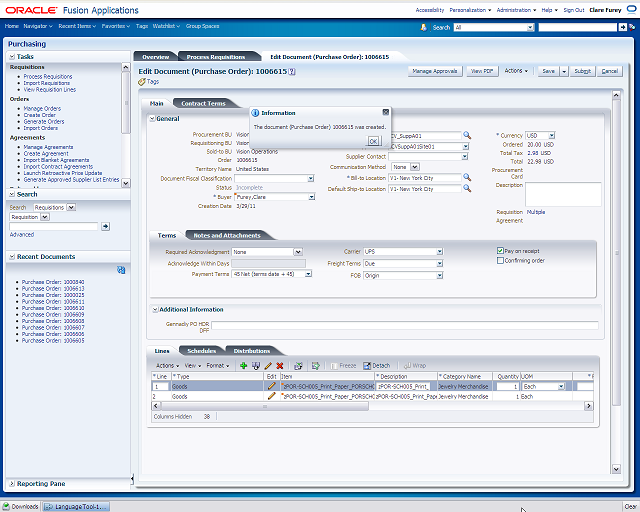This screenshot has width=640, height=512.
Task: Edit line 1 using its pencil icon
Action: coord(271,386)
